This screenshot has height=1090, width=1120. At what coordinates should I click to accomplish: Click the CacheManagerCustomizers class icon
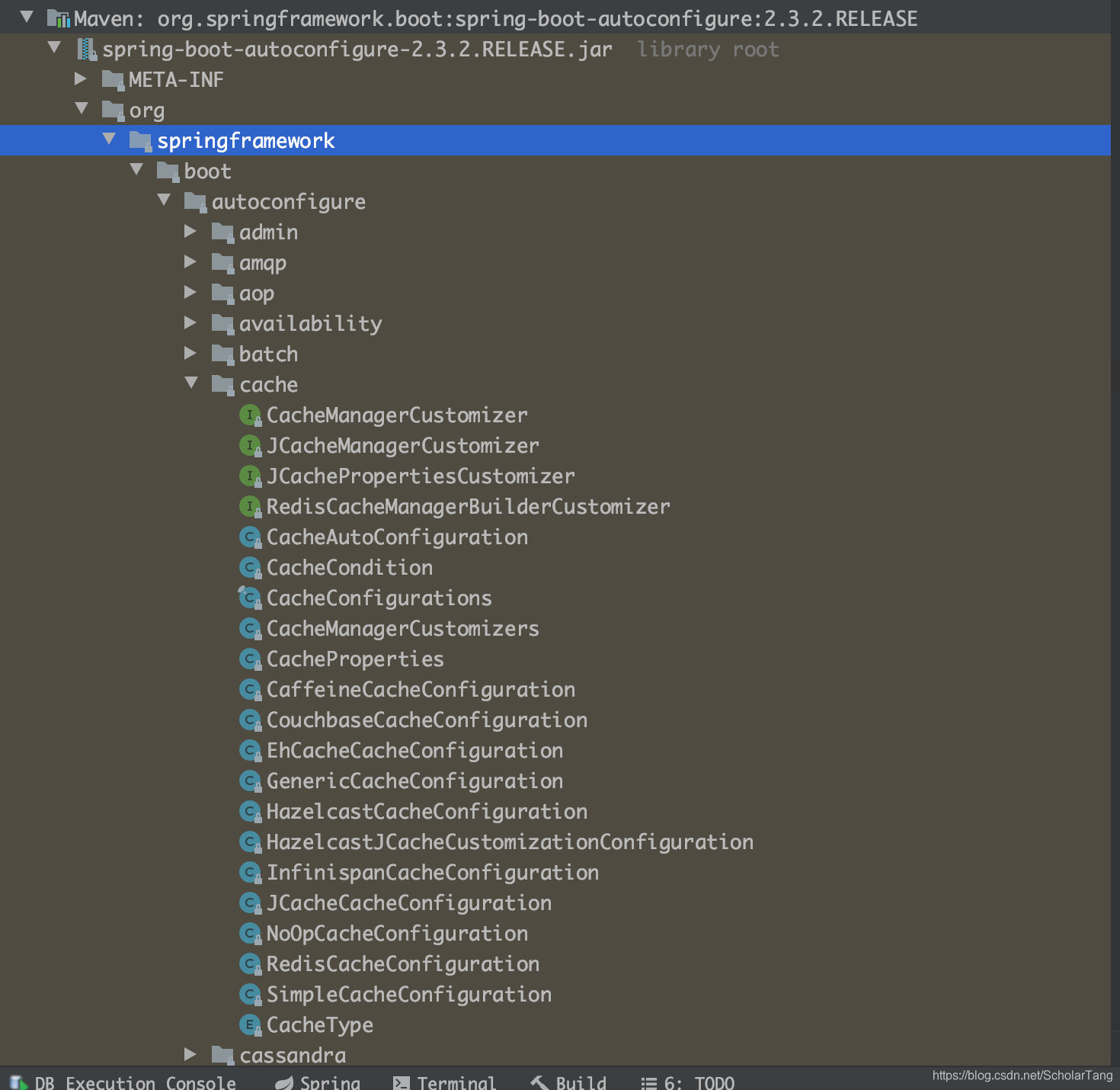click(250, 629)
